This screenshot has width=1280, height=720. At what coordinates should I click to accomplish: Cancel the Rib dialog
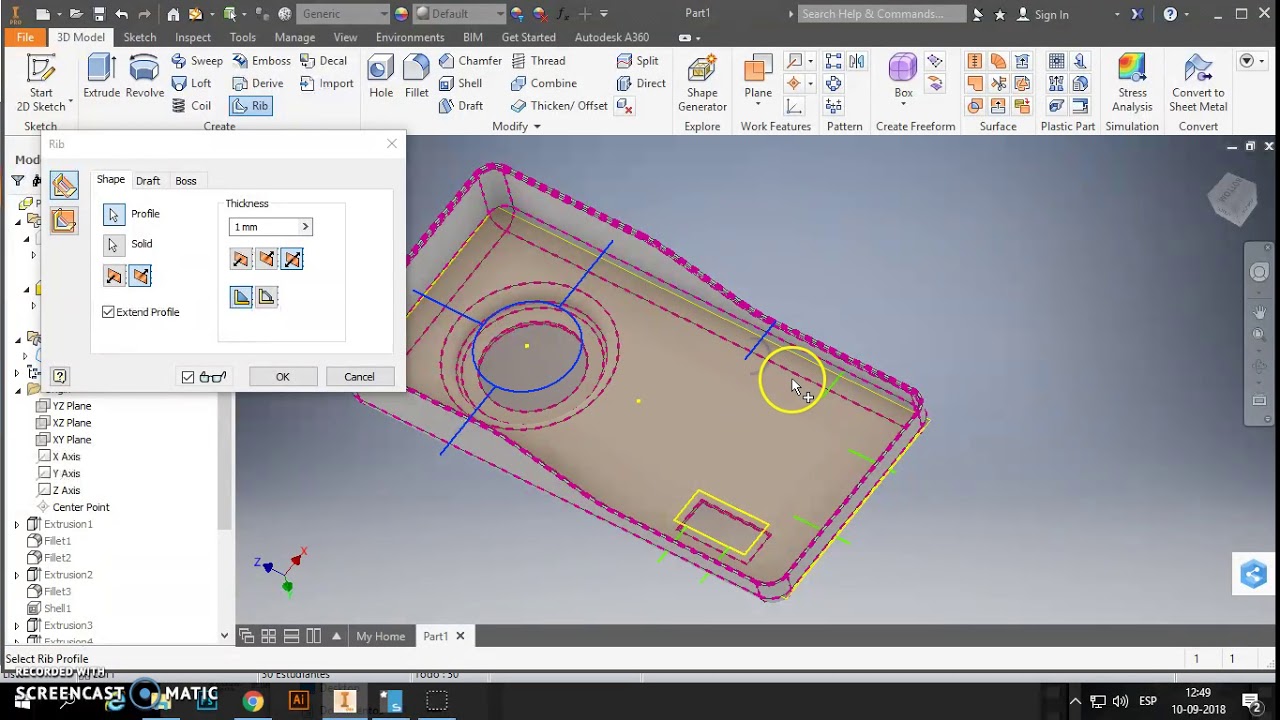point(359,377)
